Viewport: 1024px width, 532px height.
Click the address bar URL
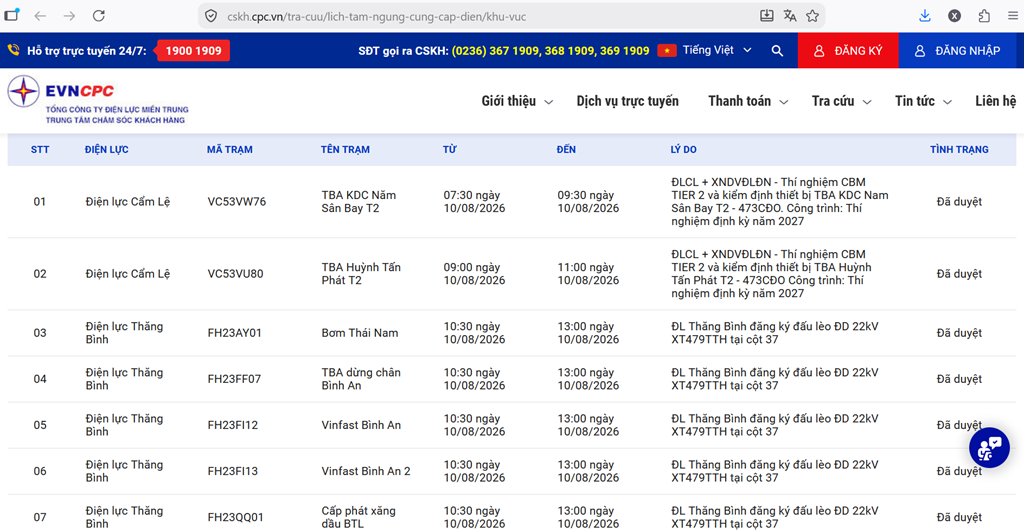pos(376,16)
